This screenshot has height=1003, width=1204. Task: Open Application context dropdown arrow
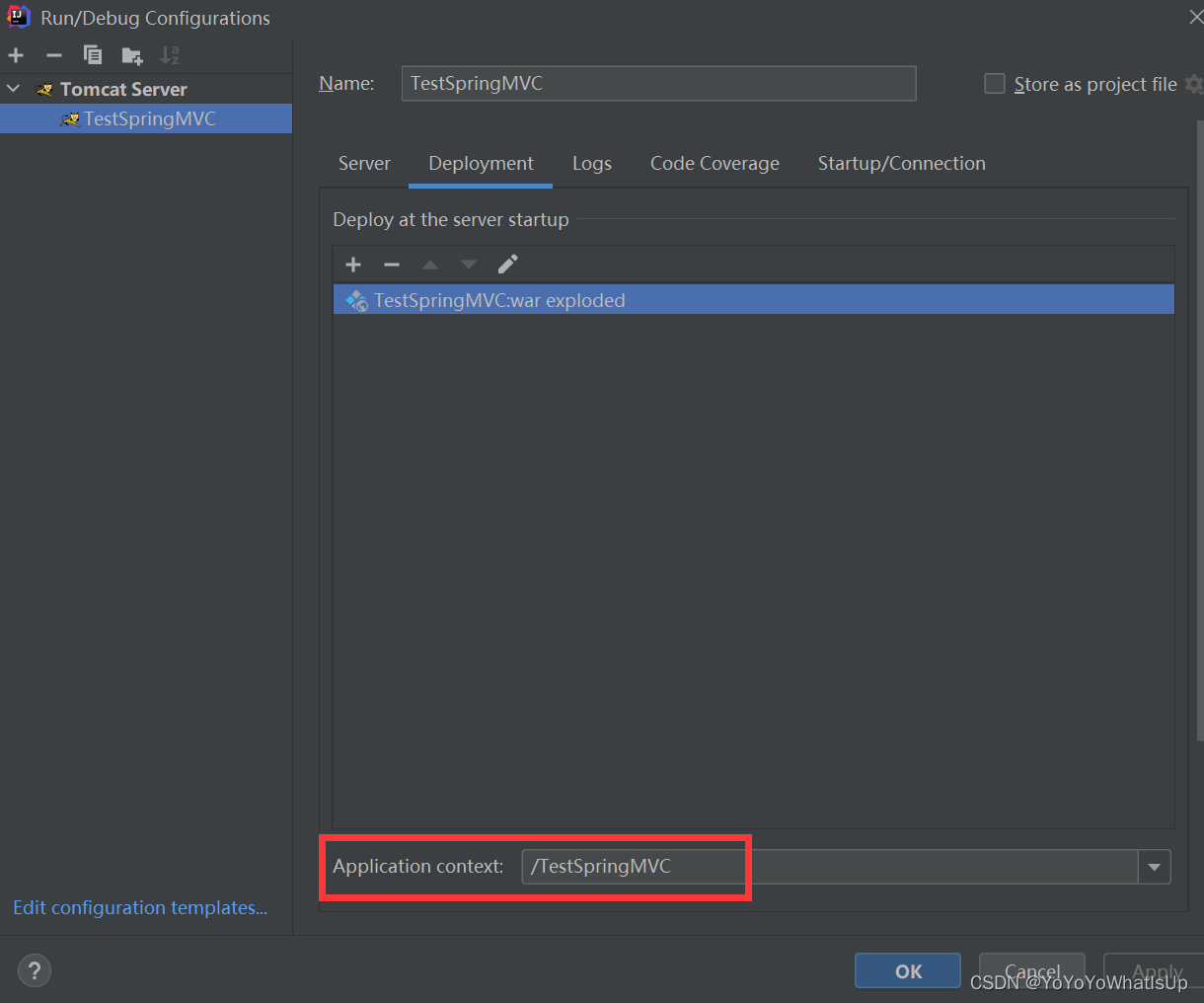[x=1154, y=867]
